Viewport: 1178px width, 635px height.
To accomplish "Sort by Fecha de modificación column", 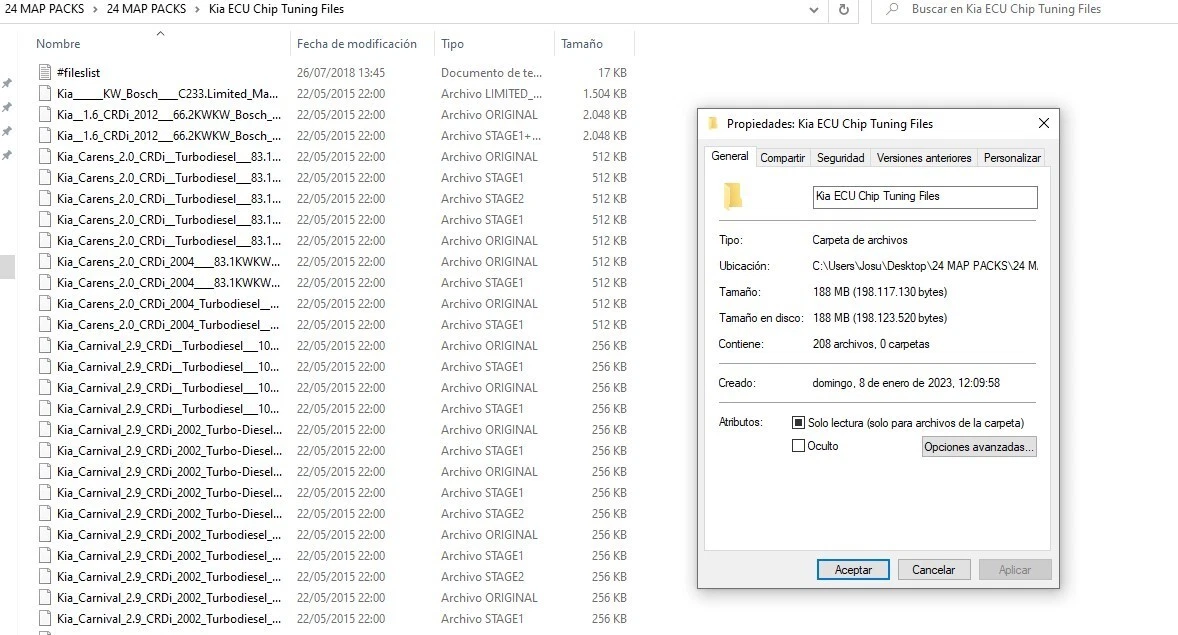I will (357, 44).
